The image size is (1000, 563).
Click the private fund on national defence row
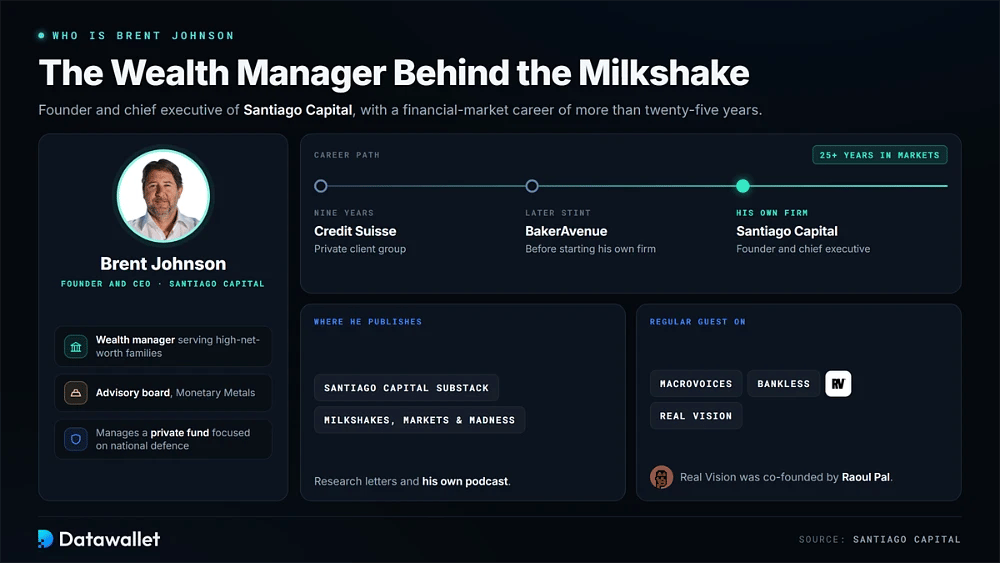[163, 439]
